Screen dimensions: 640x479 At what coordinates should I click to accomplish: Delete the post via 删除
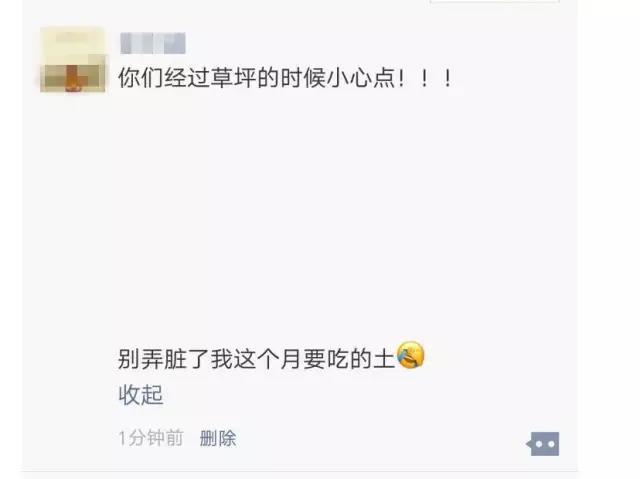click(218, 439)
